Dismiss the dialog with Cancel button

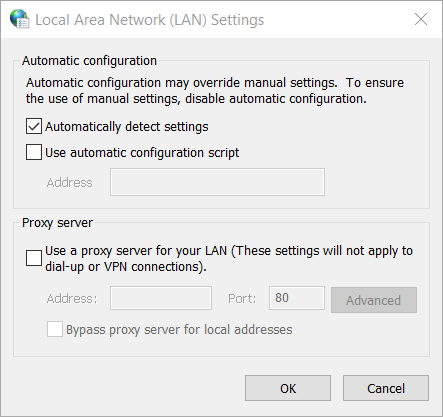386,388
